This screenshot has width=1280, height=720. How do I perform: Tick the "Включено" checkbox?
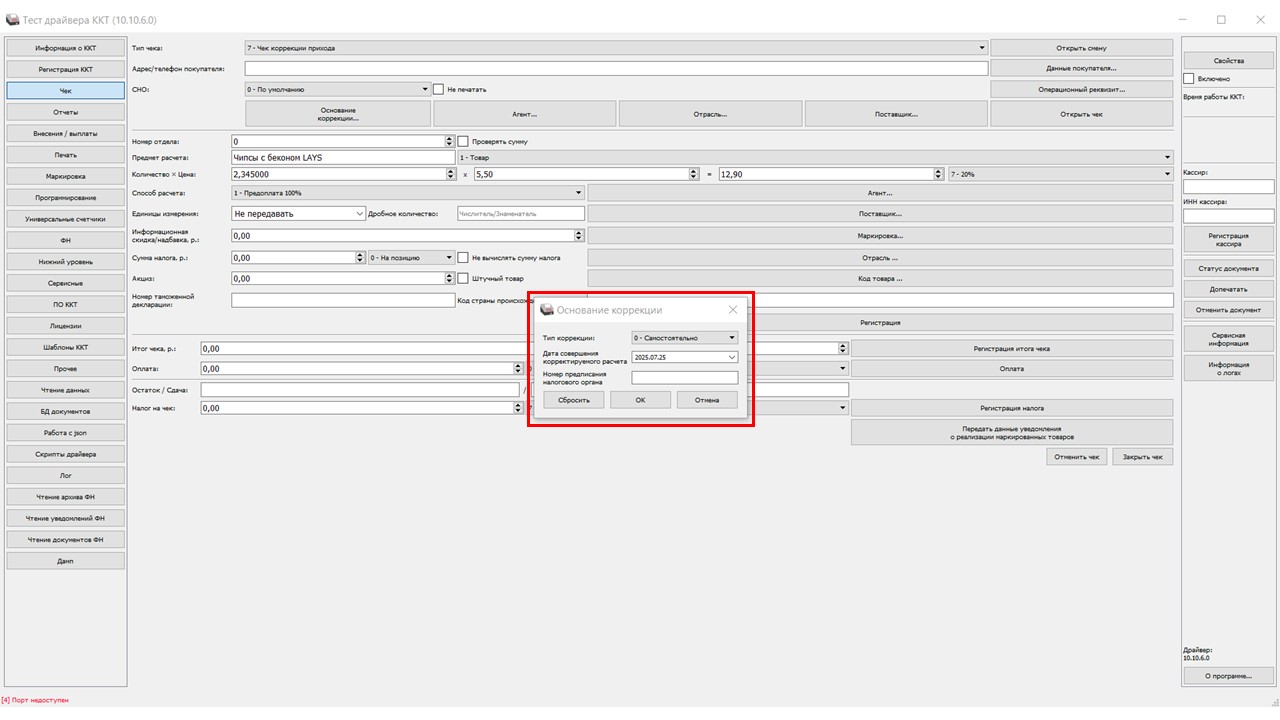(1189, 78)
